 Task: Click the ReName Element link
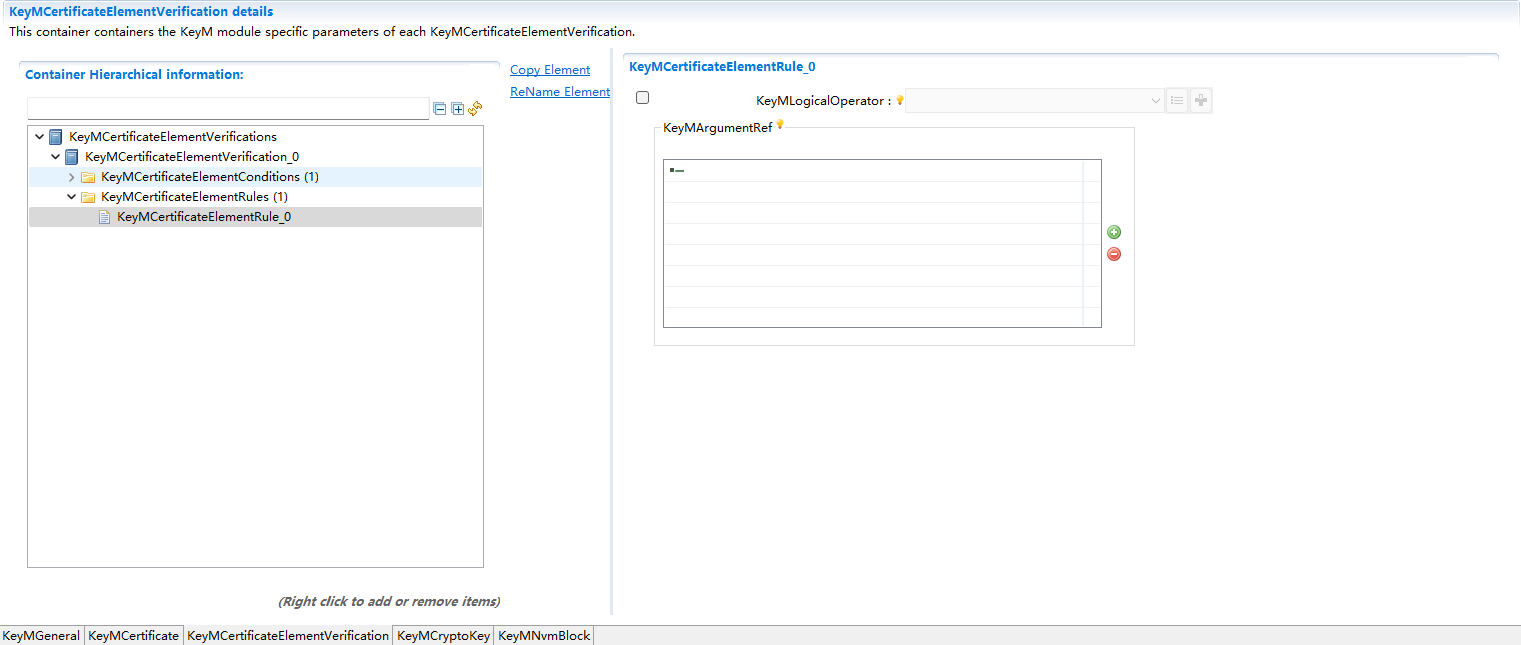point(559,91)
